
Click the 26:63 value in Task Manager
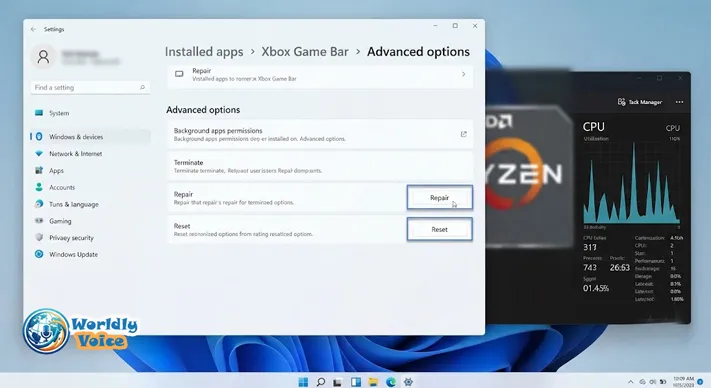619,267
